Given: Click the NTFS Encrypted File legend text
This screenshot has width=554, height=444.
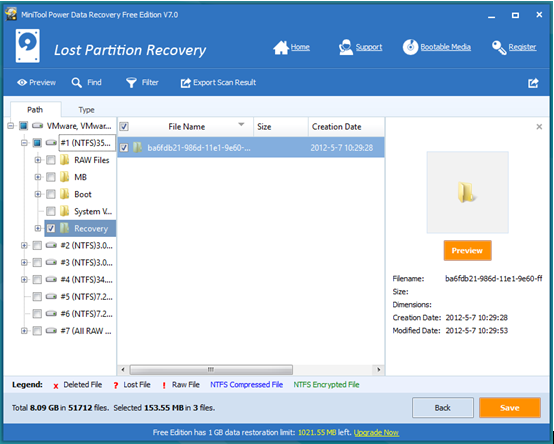Looking at the screenshot, I should click(x=326, y=385).
